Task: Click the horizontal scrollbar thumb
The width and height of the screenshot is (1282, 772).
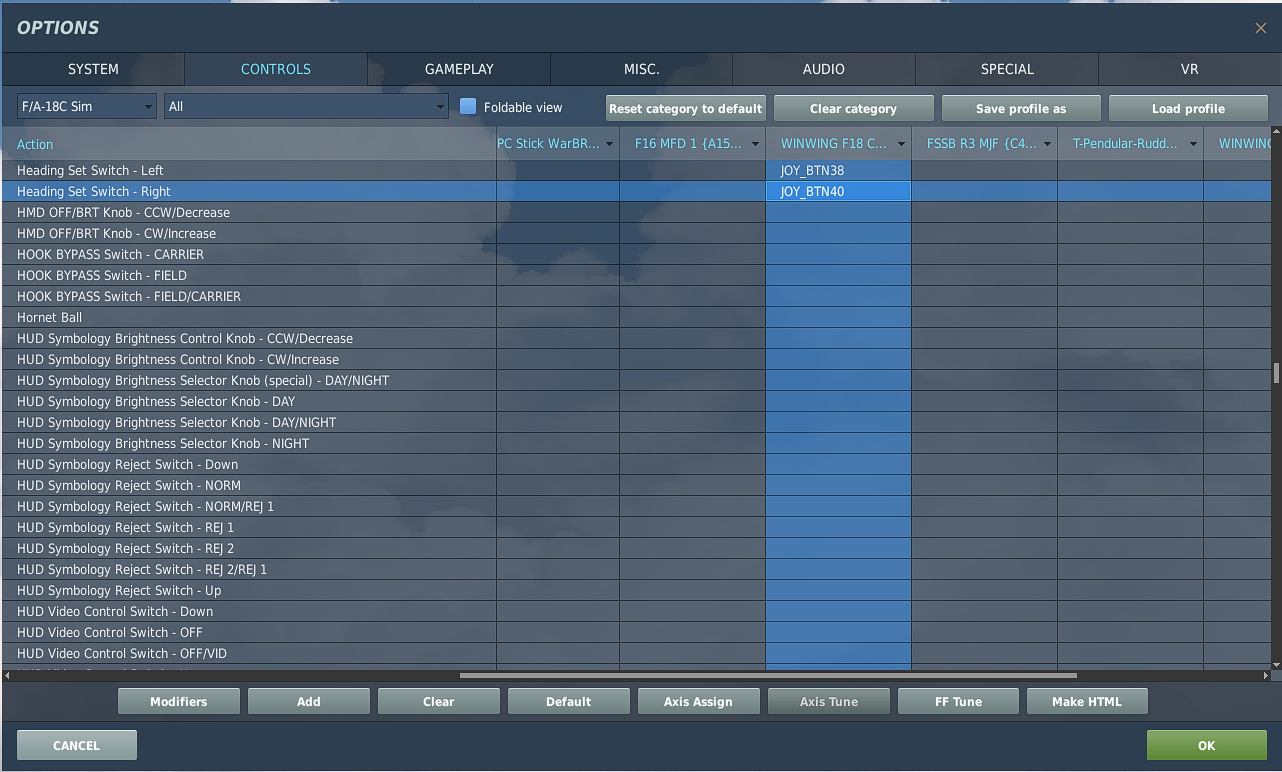Action: point(768,675)
